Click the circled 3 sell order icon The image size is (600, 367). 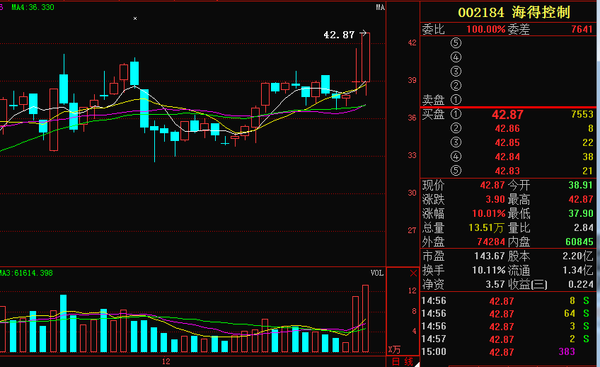tap(456, 71)
